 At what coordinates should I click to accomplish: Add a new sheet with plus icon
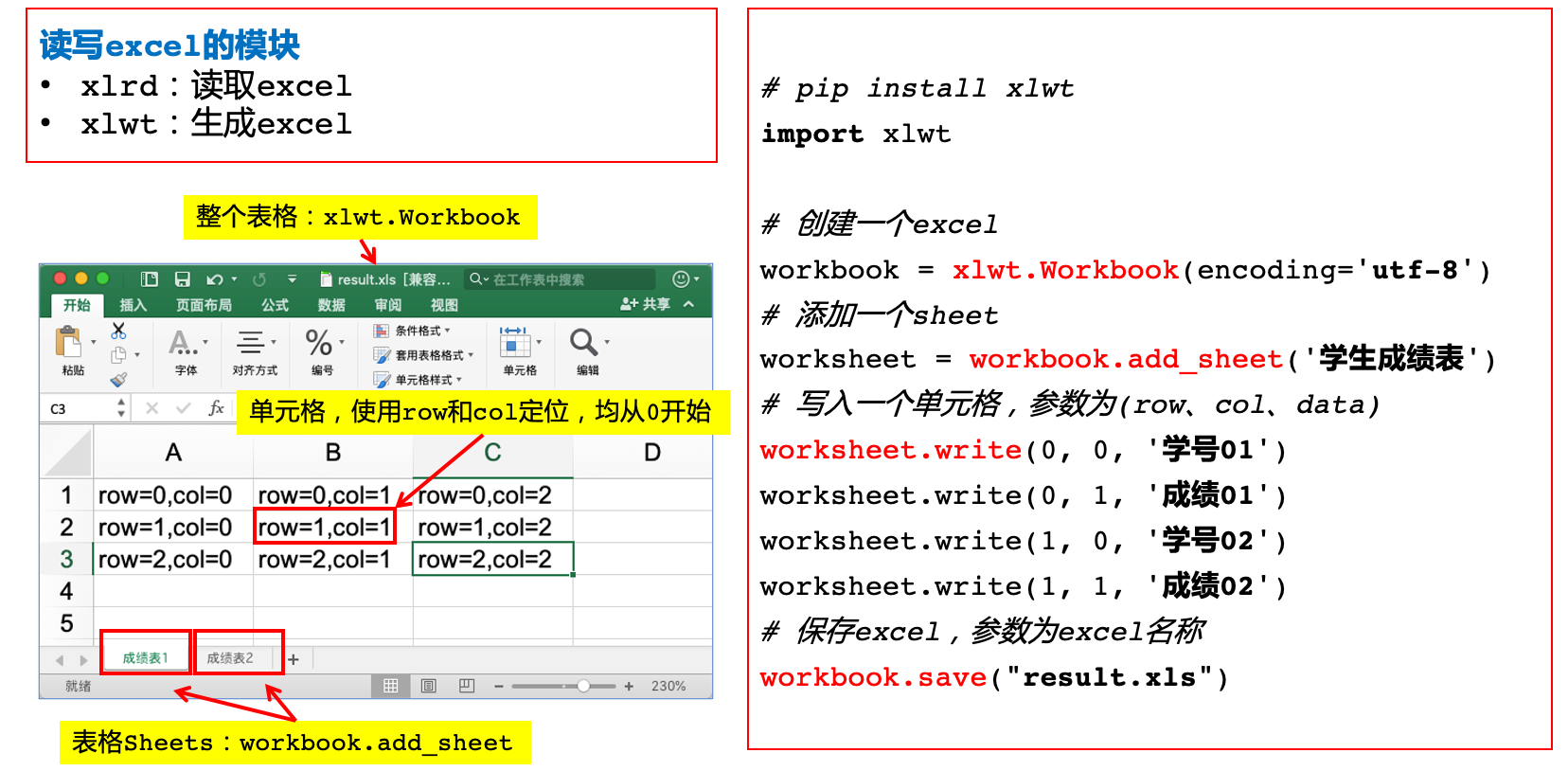(x=294, y=659)
